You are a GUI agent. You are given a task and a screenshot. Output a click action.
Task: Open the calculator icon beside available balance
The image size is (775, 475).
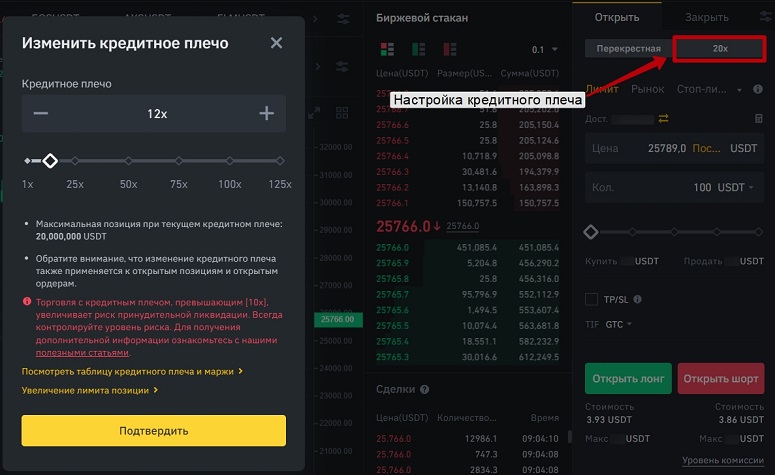[759, 119]
